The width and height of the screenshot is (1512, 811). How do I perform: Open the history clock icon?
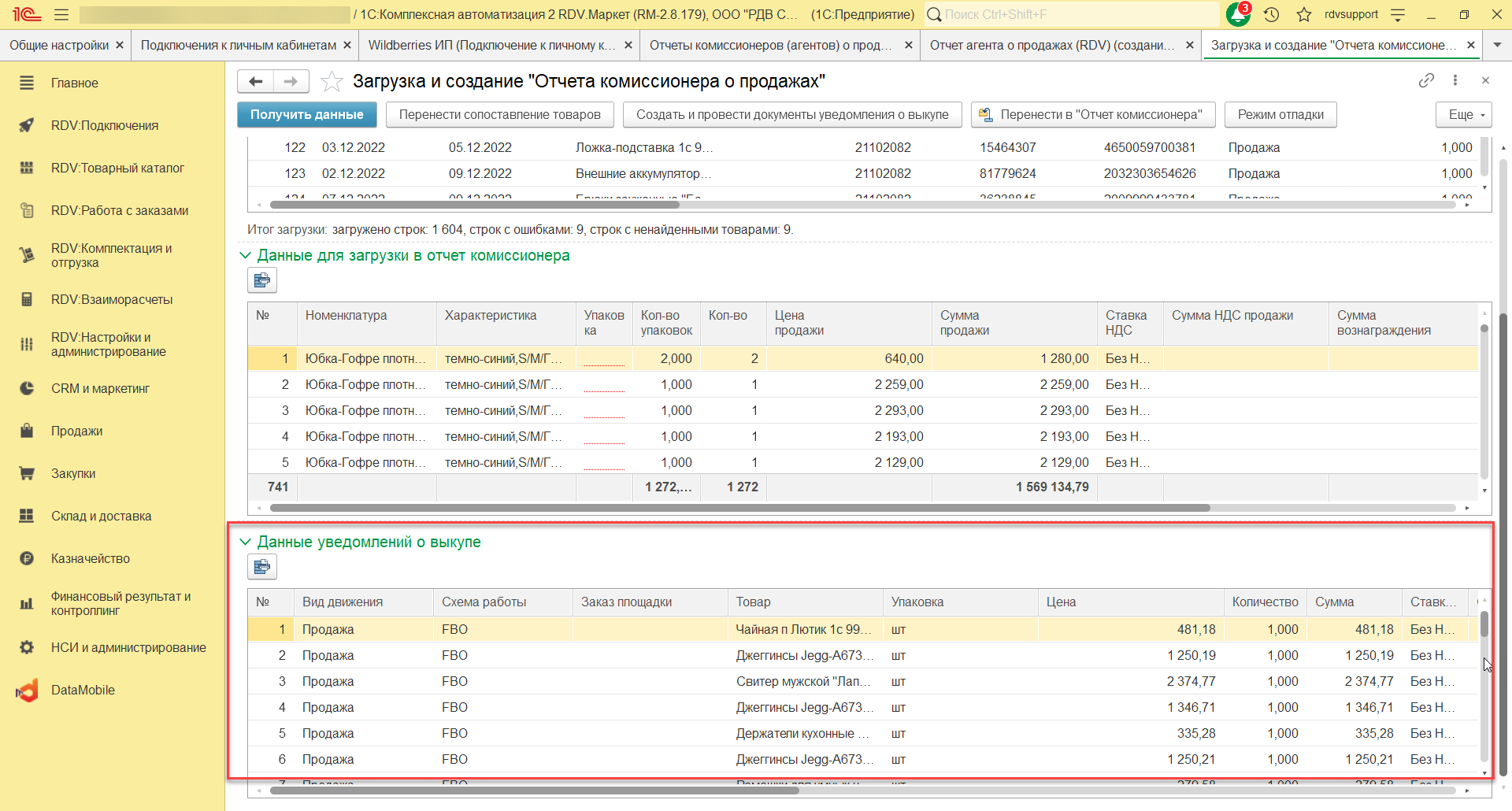click(1271, 14)
